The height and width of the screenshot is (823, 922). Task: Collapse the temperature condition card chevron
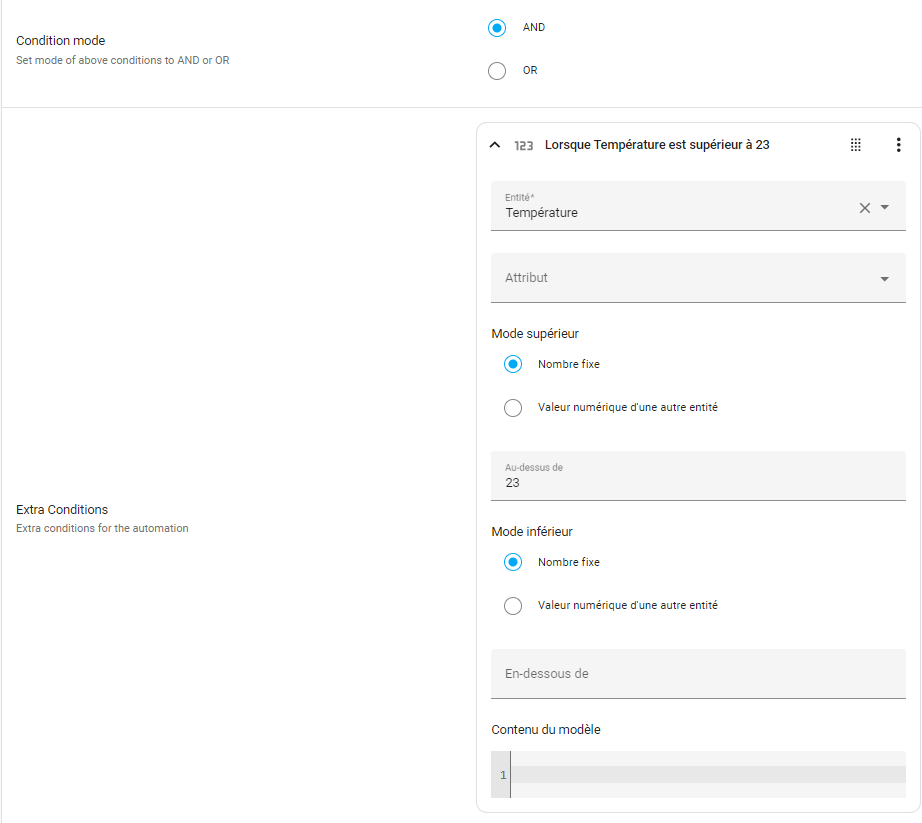(x=494, y=145)
